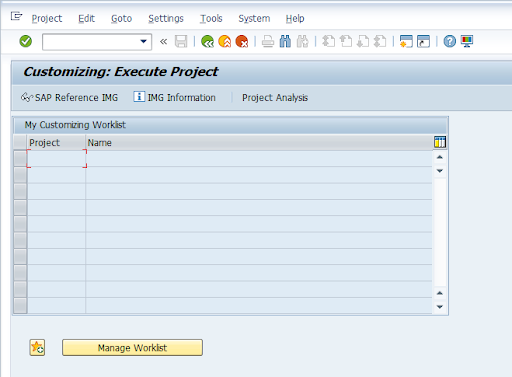Click the Manage Worklist button
This screenshot has height=377, width=512.
coord(132,348)
